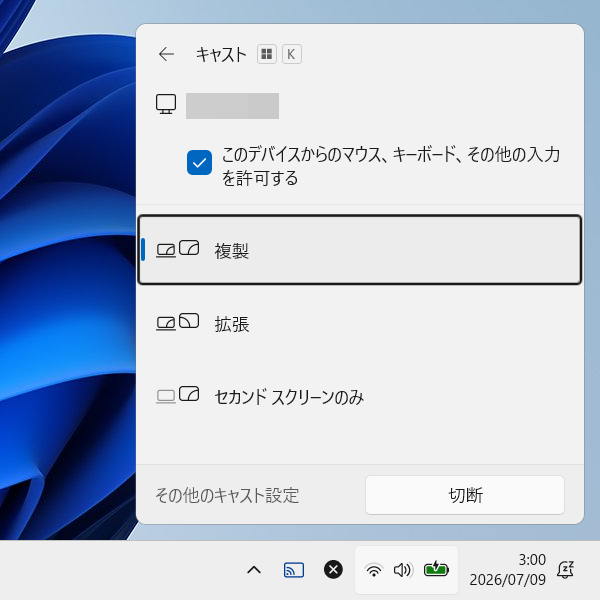Open Wi-Fi network icon in taskbar
The height and width of the screenshot is (600, 600).
[x=373, y=570]
